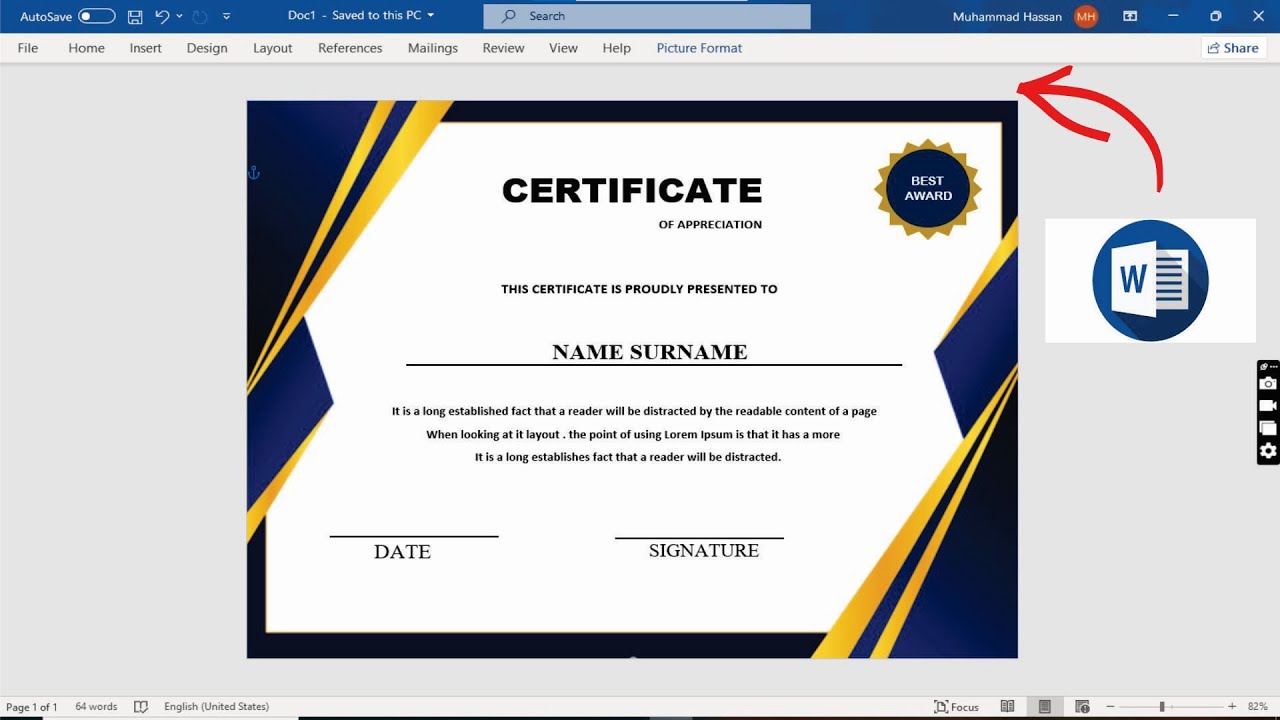Screen dimensions: 1280x720
Task: Click the '64 words' word count
Action: point(96,707)
